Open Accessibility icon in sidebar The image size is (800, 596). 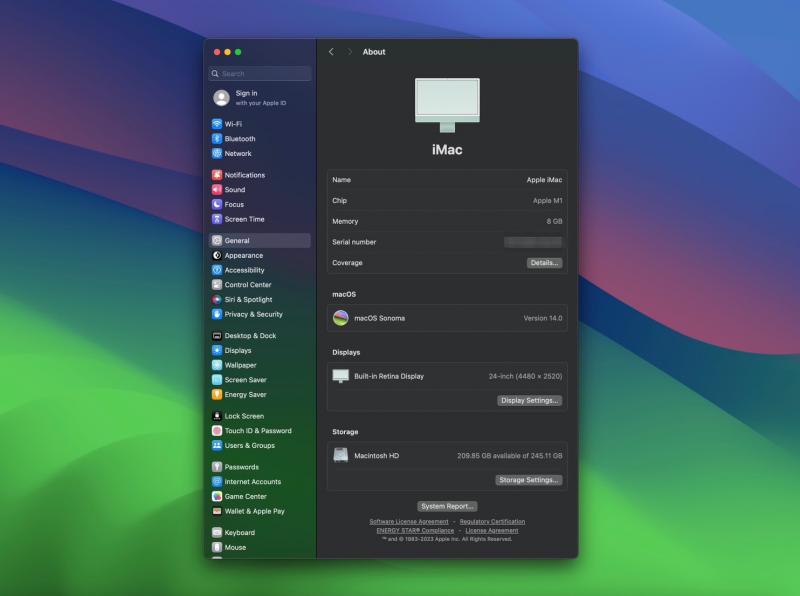click(x=217, y=270)
